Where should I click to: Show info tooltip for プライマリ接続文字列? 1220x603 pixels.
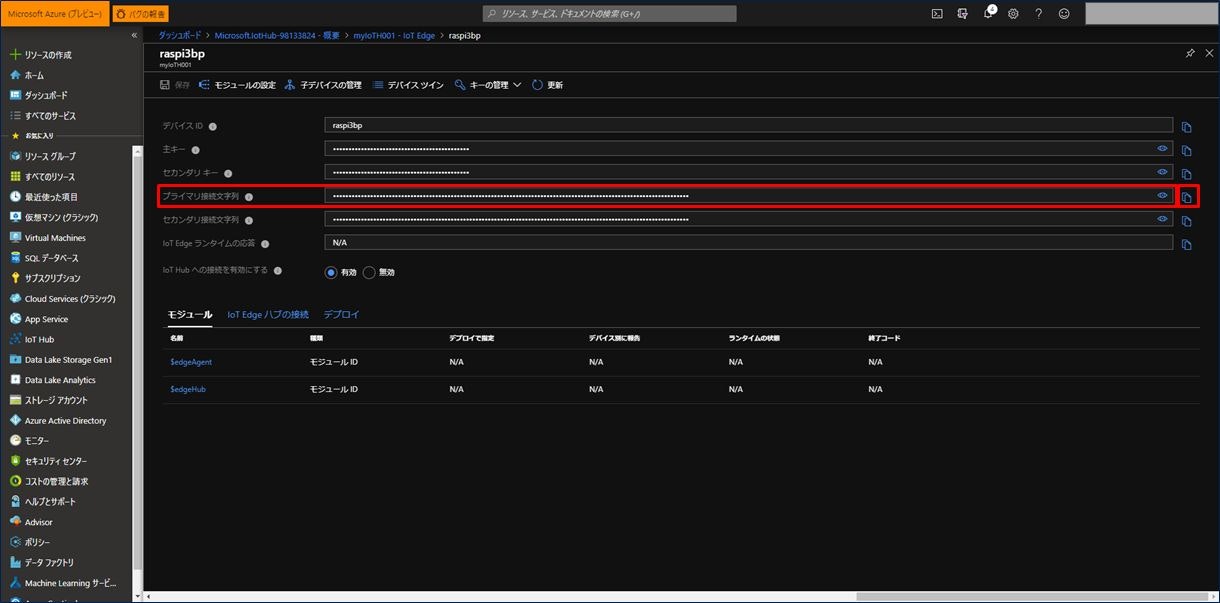(x=249, y=197)
